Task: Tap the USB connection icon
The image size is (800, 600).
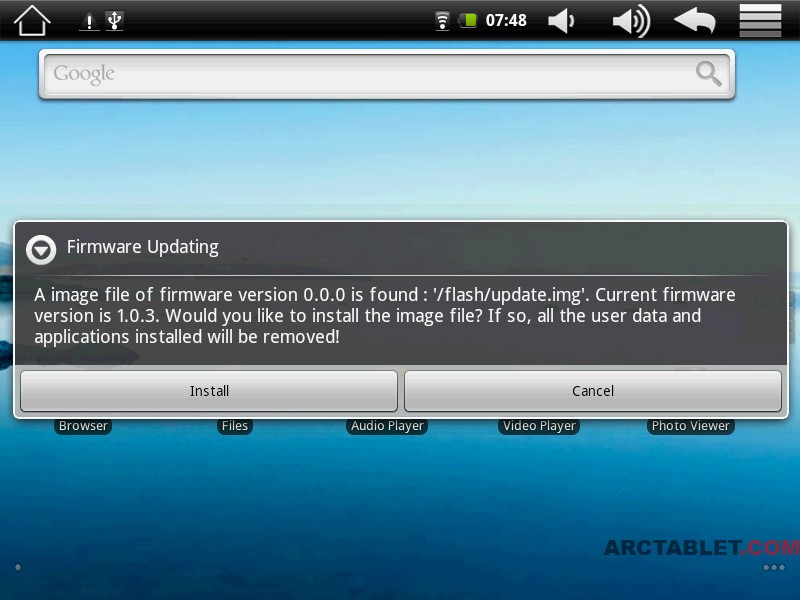Action: 114,21
